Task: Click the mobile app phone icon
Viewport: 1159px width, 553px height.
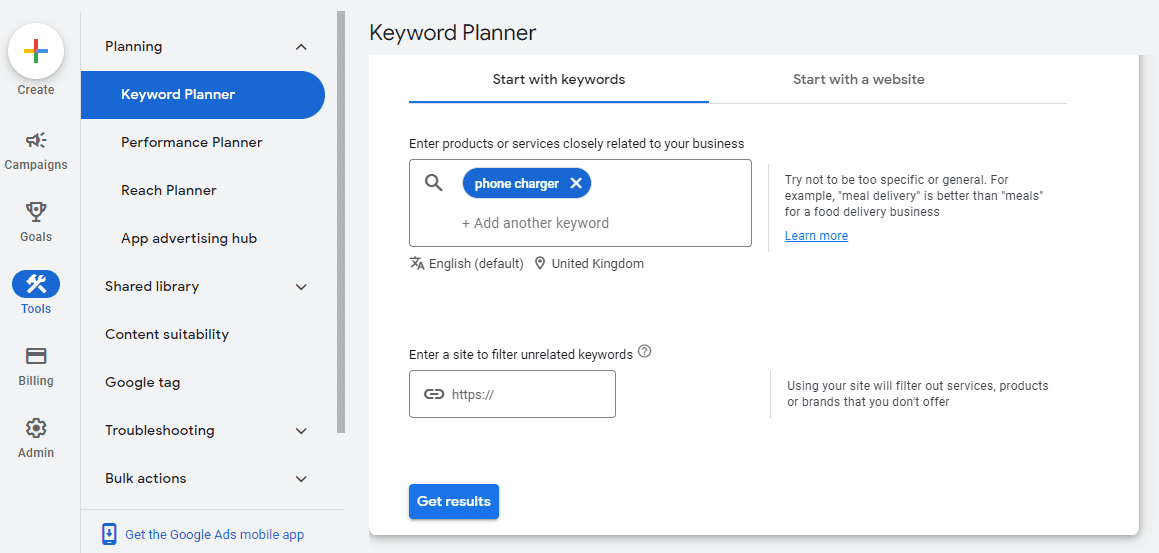Action: click(109, 535)
